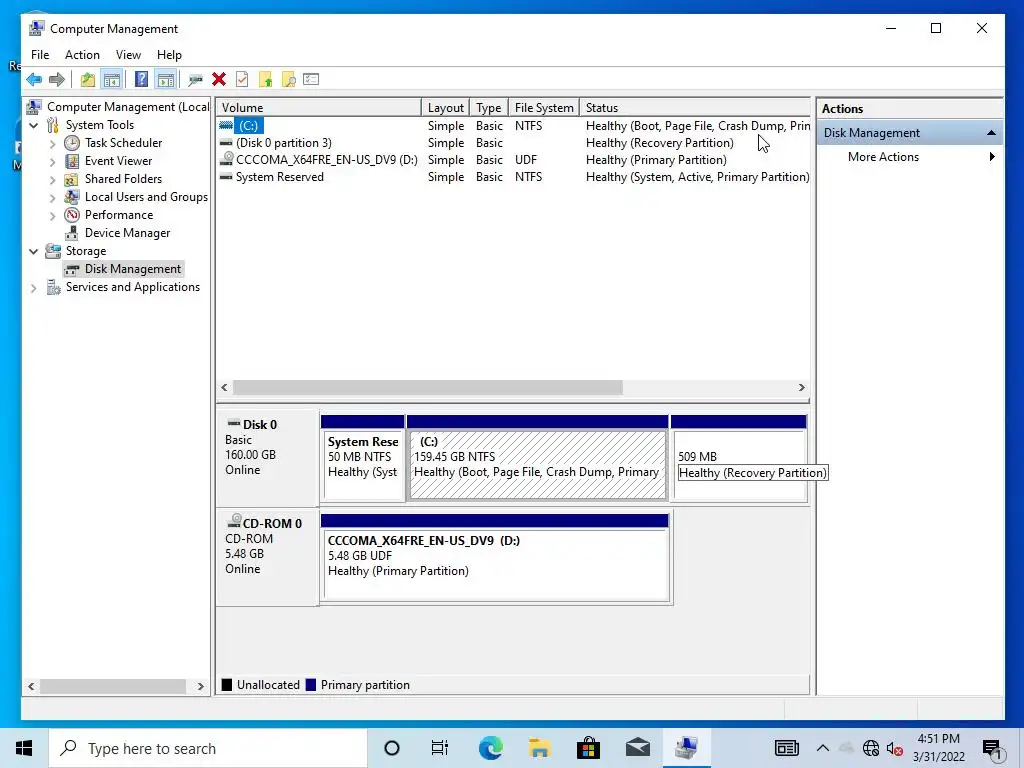Open File Explorer from the taskbar
The image size is (1024, 768).
(539, 748)
